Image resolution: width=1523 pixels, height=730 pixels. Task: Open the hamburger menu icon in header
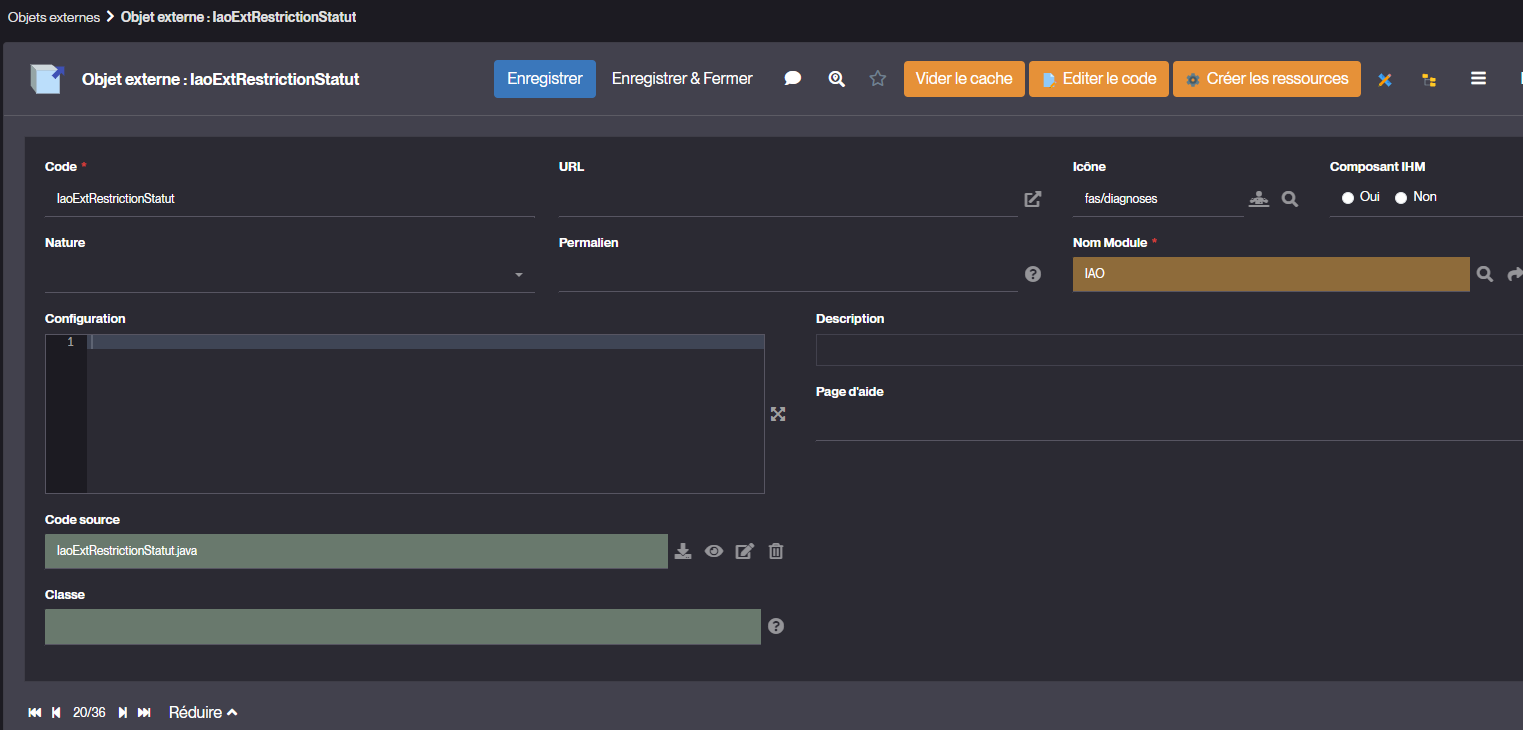click(x=1478, y=79)
